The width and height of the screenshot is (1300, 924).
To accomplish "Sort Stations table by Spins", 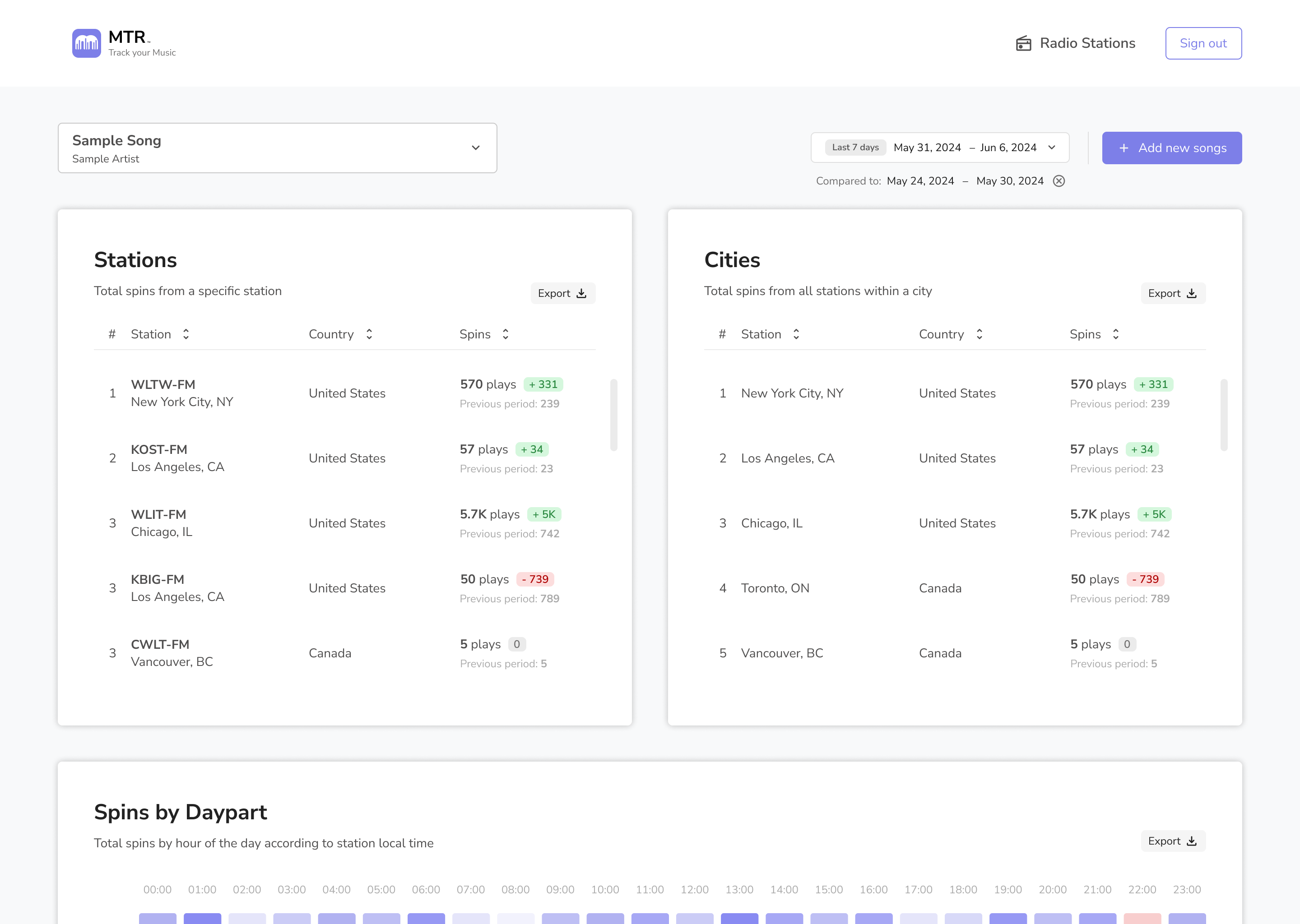I will tap(506, 335).
